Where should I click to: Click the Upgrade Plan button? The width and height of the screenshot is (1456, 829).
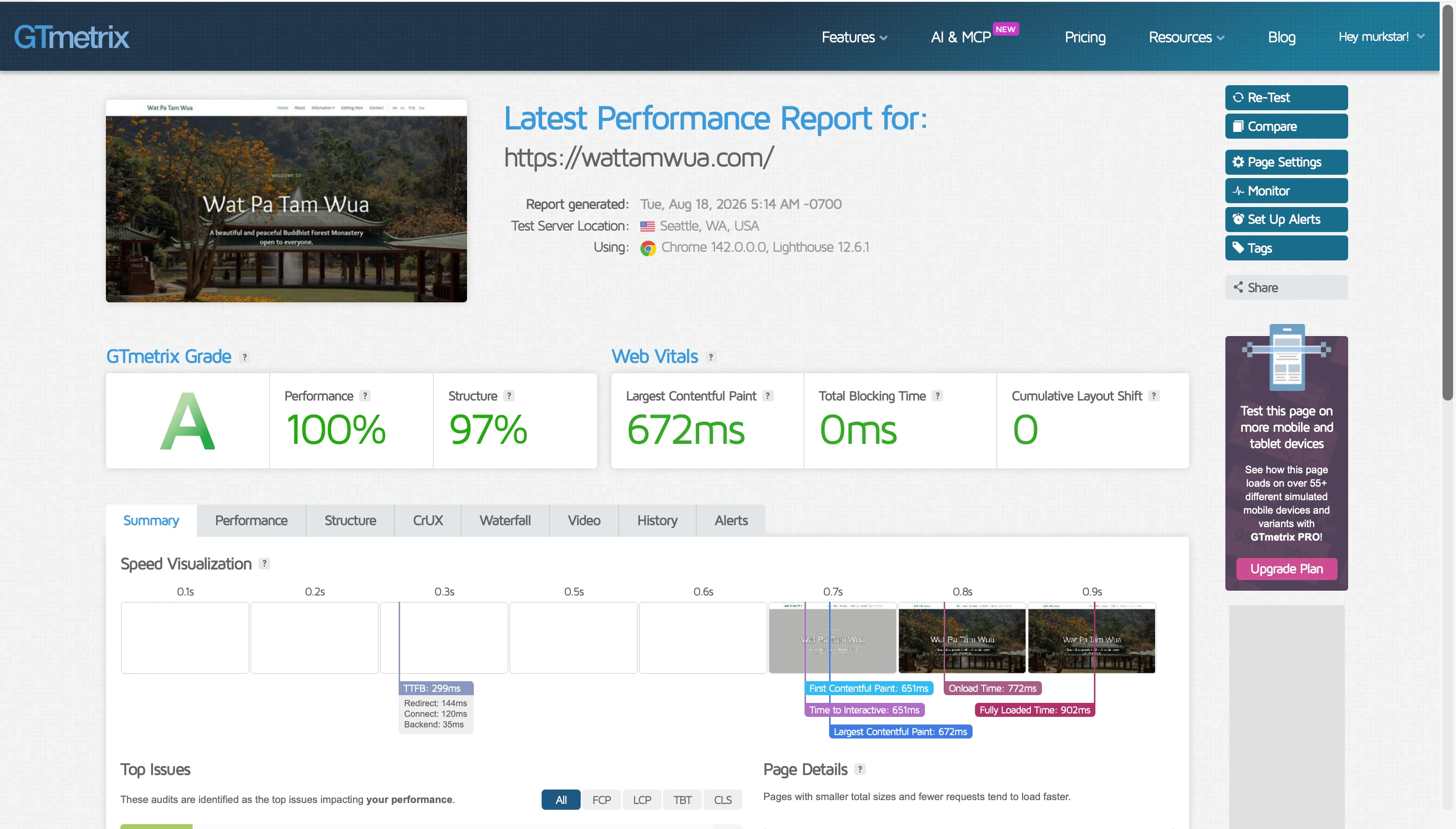click(1287, 569)
